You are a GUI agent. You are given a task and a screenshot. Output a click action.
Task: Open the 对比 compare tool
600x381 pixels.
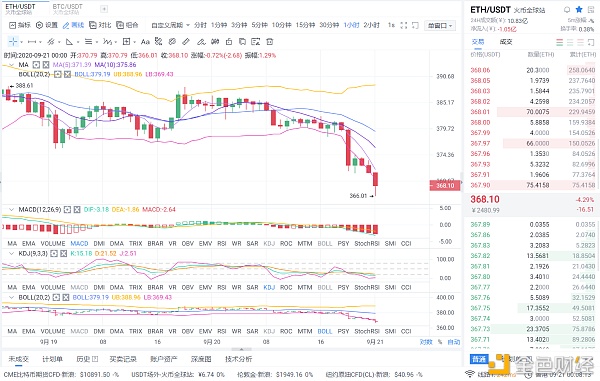tap(100, 25)
